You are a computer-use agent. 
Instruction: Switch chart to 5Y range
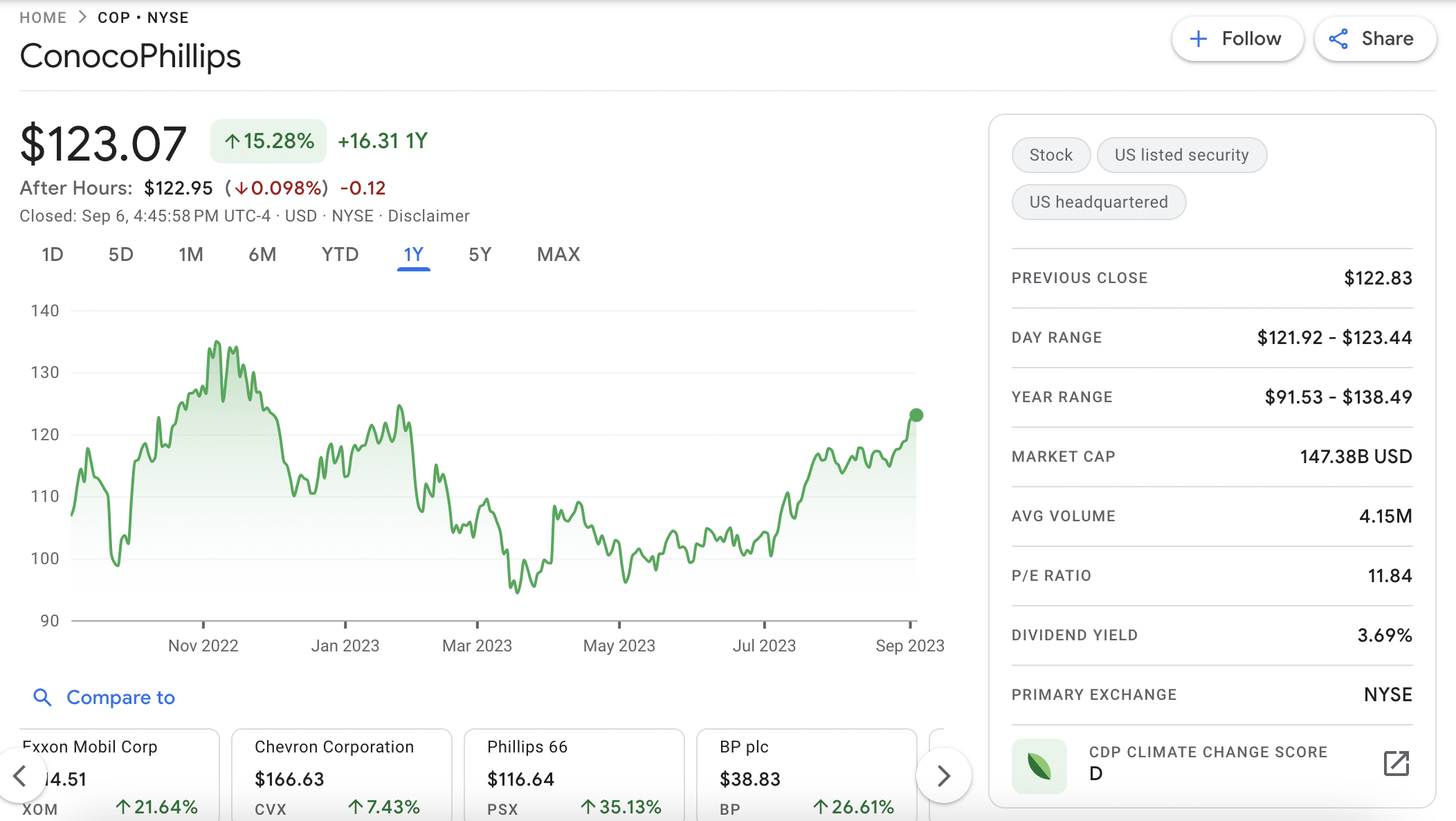tap(480, 255)
